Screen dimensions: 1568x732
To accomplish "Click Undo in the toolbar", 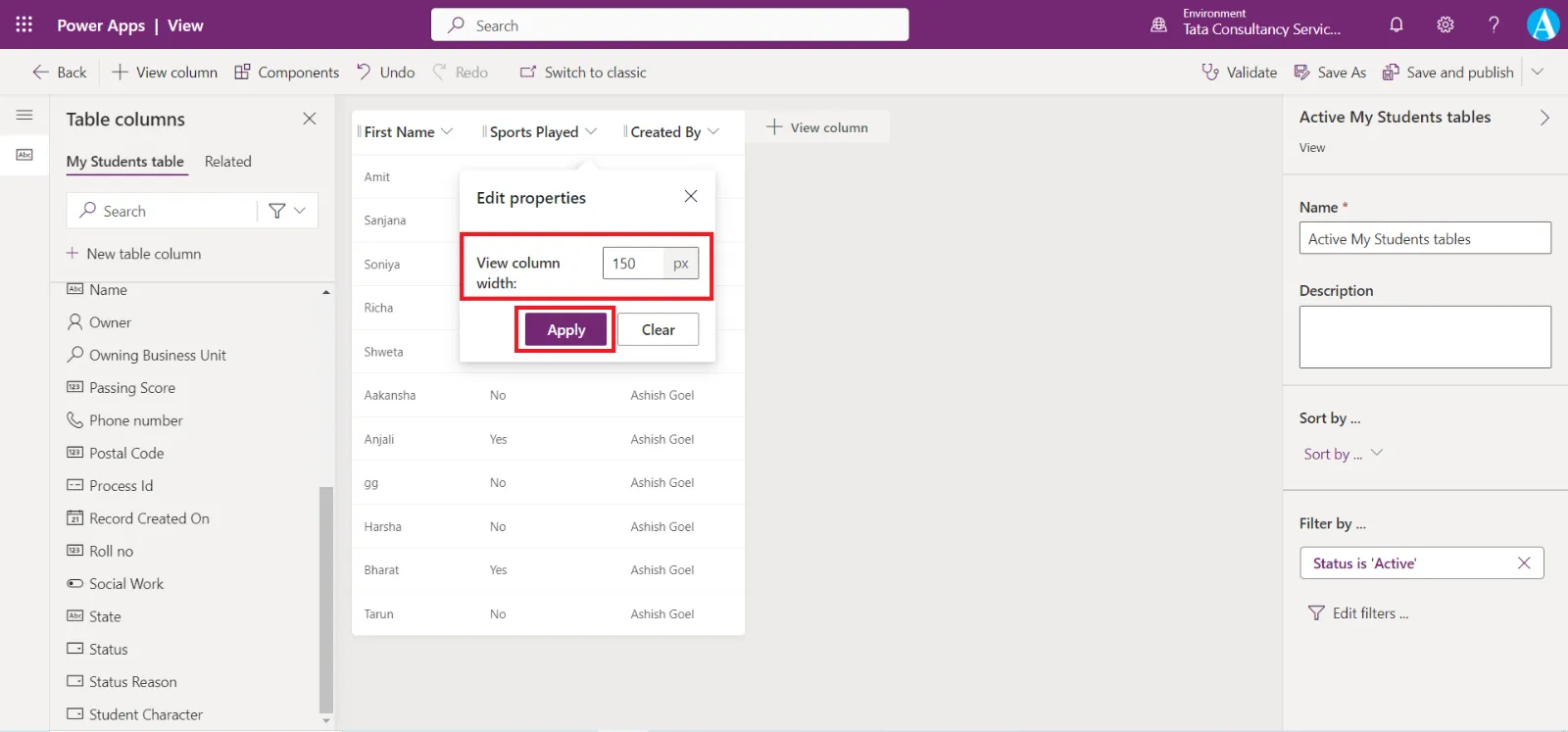I will (386, 73).
